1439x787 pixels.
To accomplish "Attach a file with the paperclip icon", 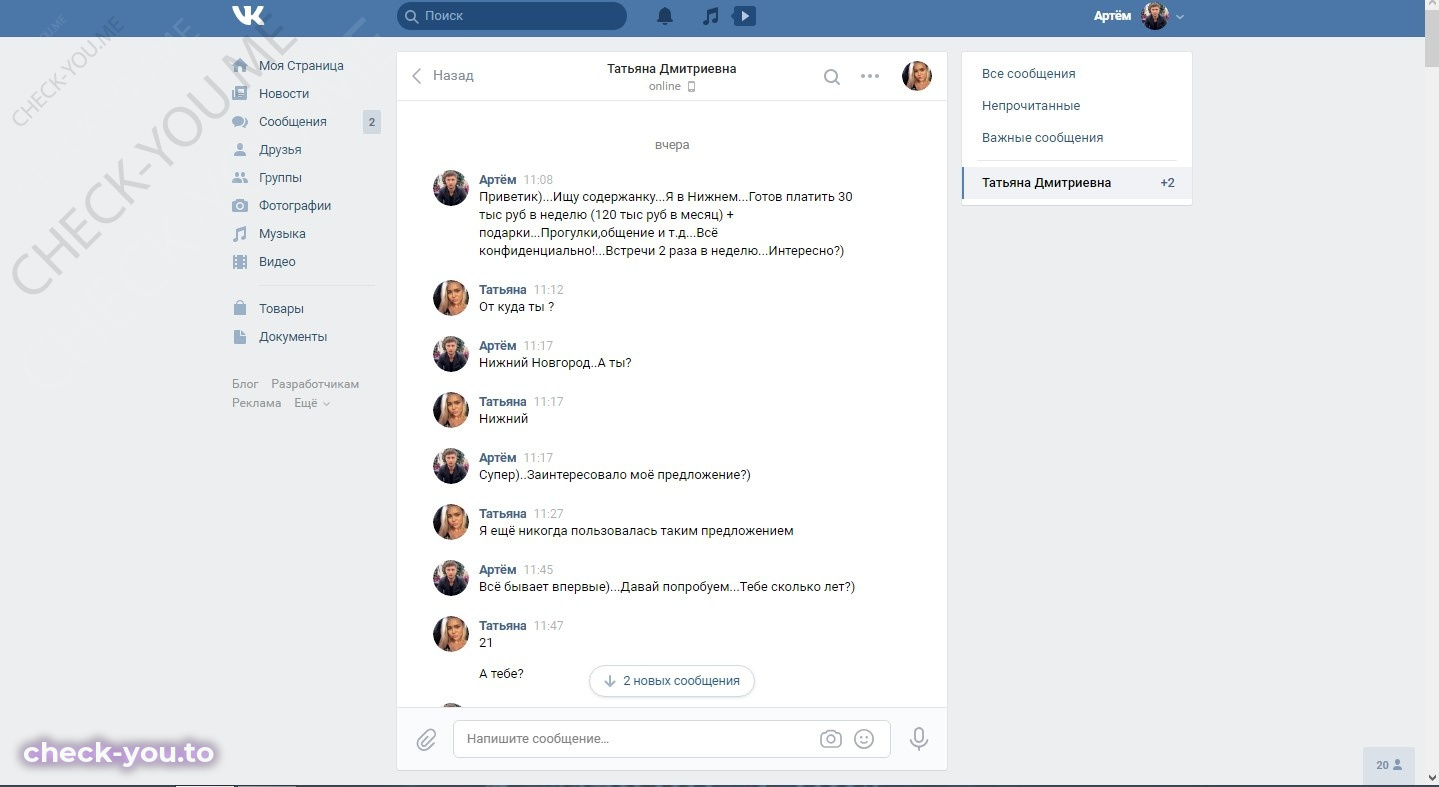I will 426,740.
